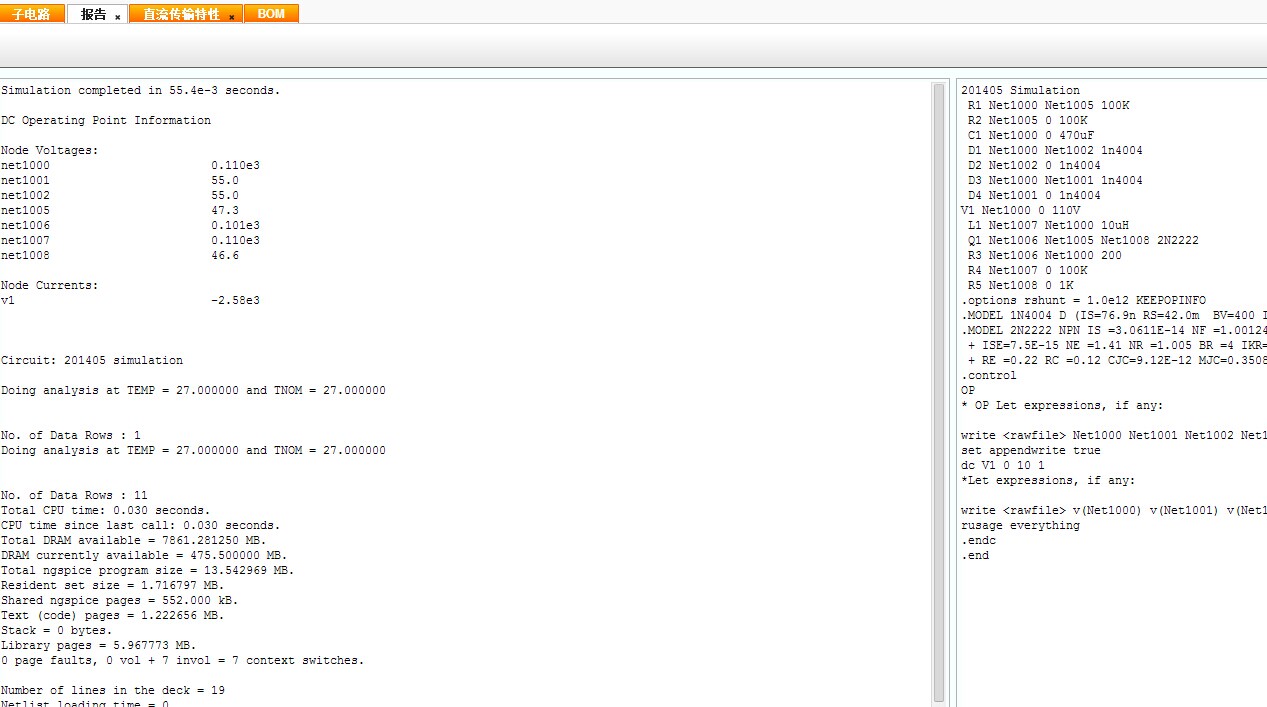This screenshot has height=707, width=1267.
Task: Click 'Stack = 0 bytes.' line
Action: pyautogui.click(x=57, y=630)
